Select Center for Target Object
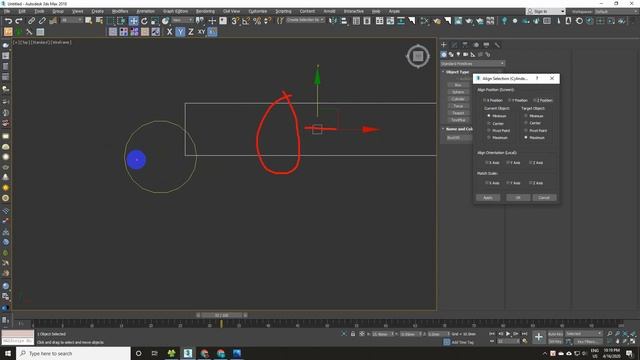This screenshot has height=360, width=640. click(x=533, y=123)
